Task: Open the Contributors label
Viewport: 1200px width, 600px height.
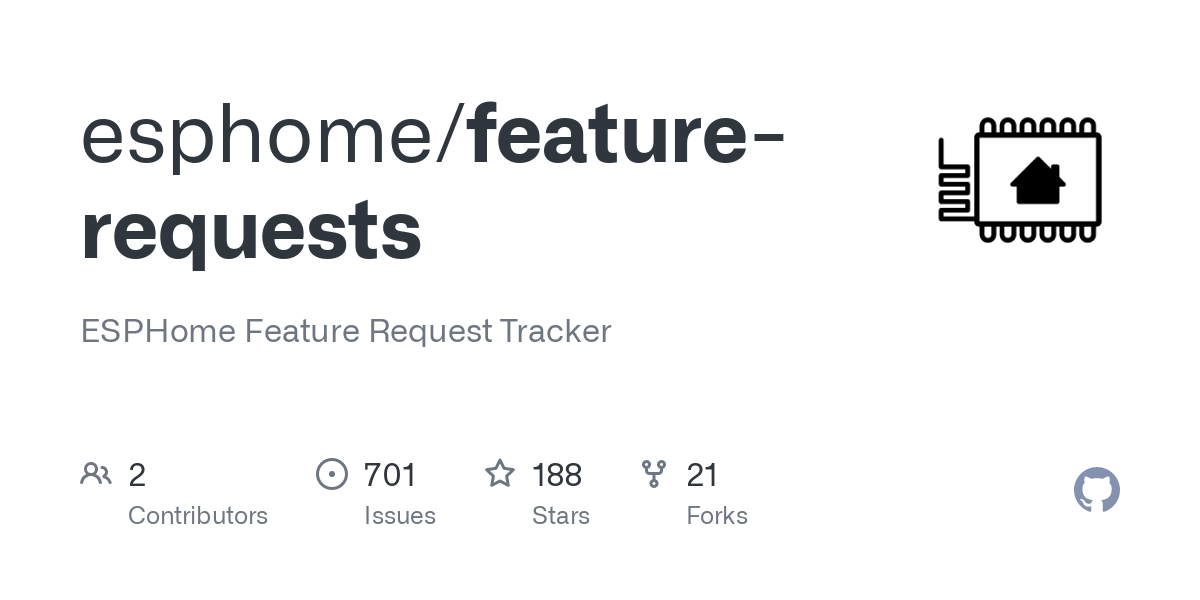Action: pyautogui.click(x=198, y=516)
